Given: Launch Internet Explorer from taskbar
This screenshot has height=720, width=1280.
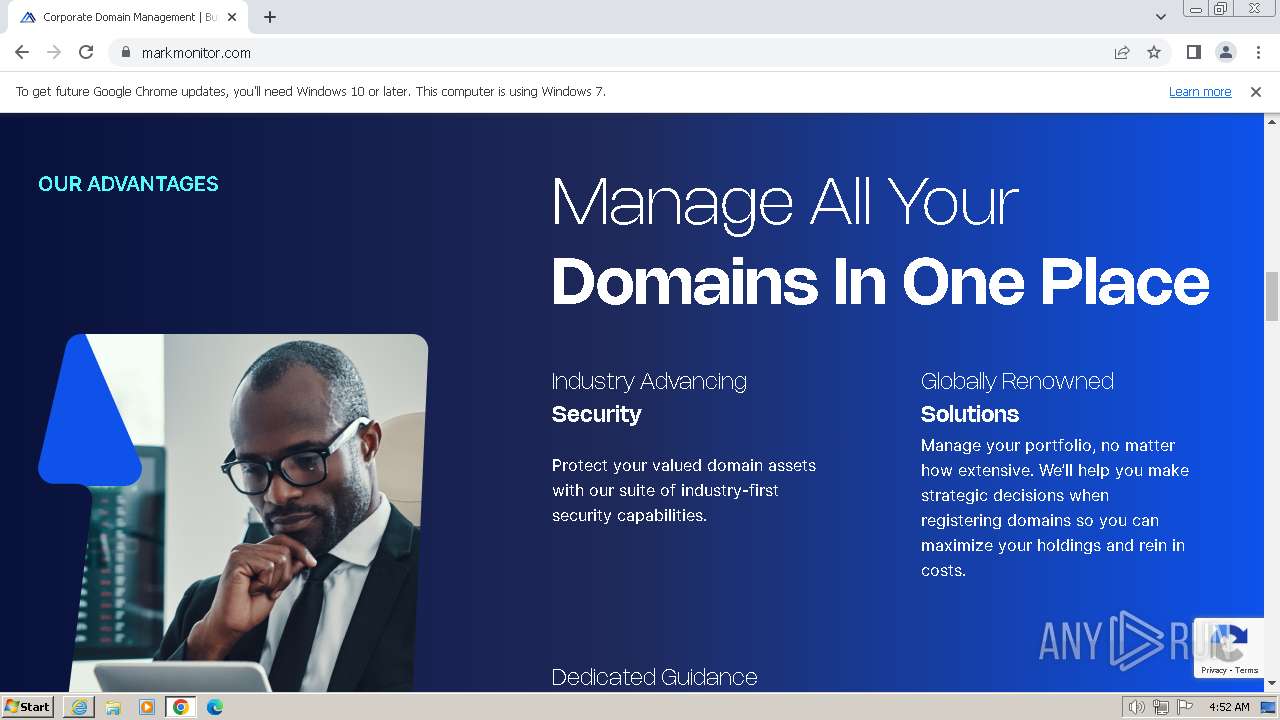Looking at the screenshot, I should click(x=79, y=707).
